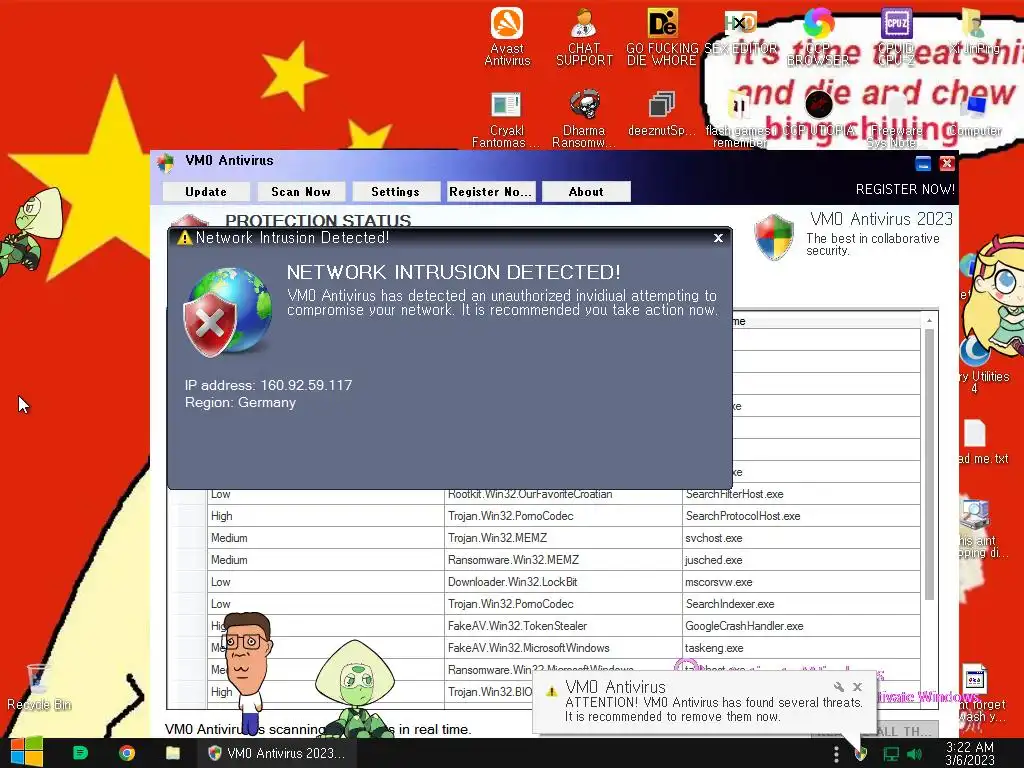Viewport: 1024px width, 768px height.
Task: Open the CPUID CPU-Z desktop icon
Action: (x=896, y=36)
